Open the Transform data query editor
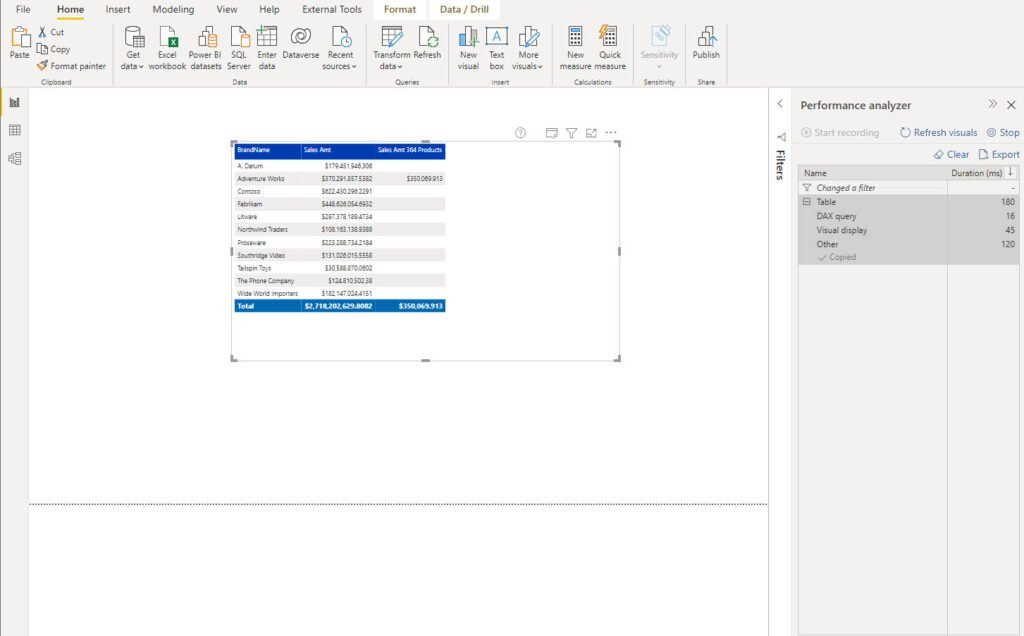The width and height of the screenshot is (1024, 636). 391,47
